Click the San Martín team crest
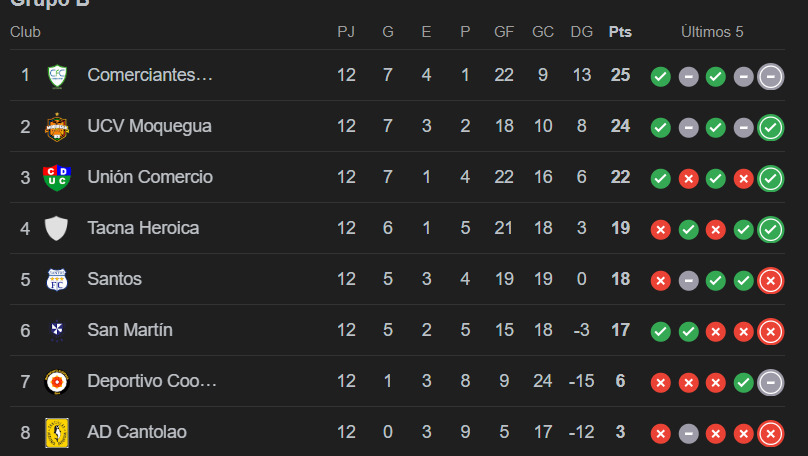The height and width of the screenshot is (456, 808). tap(57, 331)
